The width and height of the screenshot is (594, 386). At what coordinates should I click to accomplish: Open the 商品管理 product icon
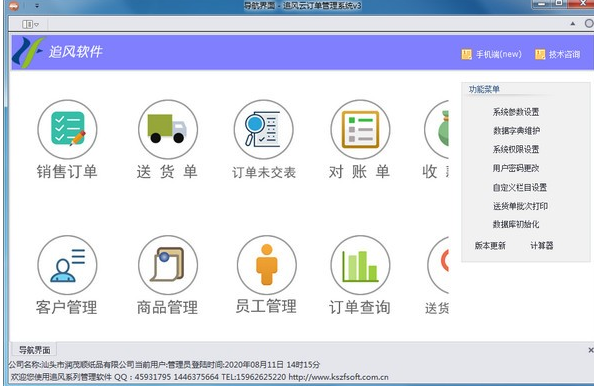click(168, 265)
